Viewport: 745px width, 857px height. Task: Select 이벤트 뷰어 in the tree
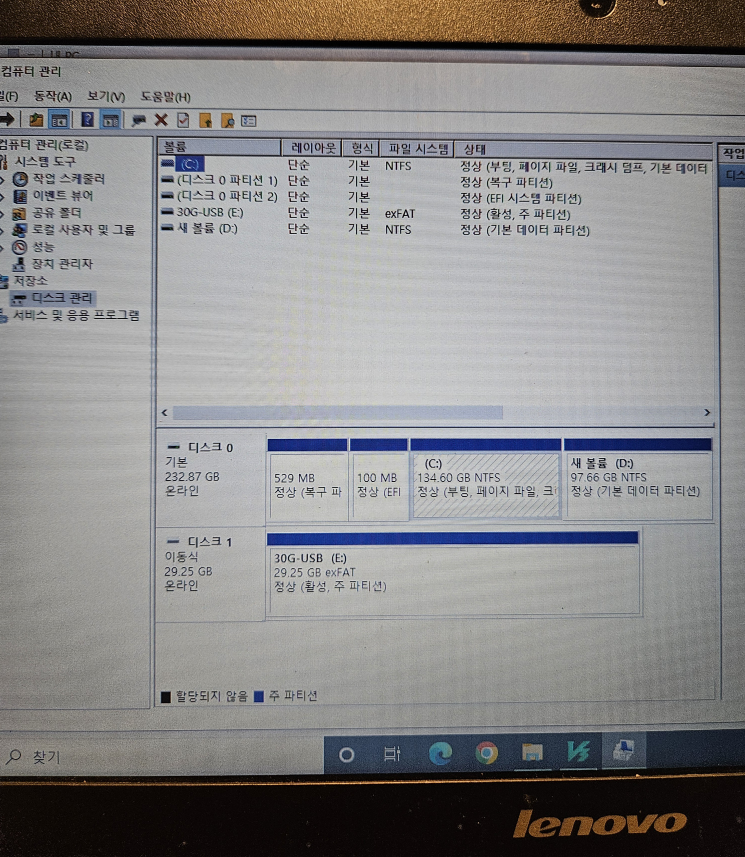pos(62,196)
